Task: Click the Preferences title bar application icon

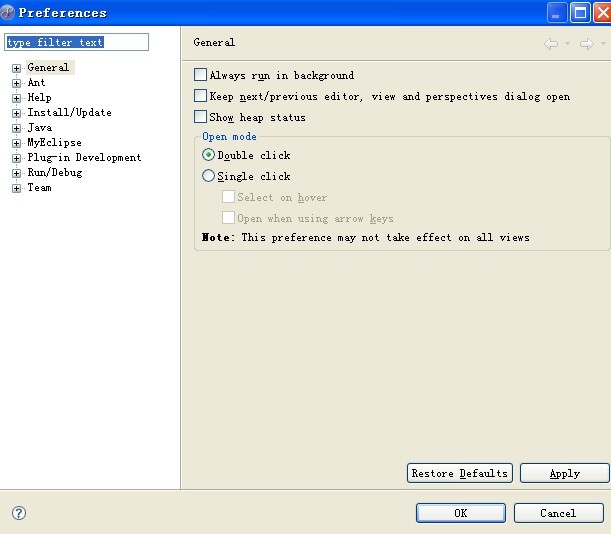Action: coord(7,12)
